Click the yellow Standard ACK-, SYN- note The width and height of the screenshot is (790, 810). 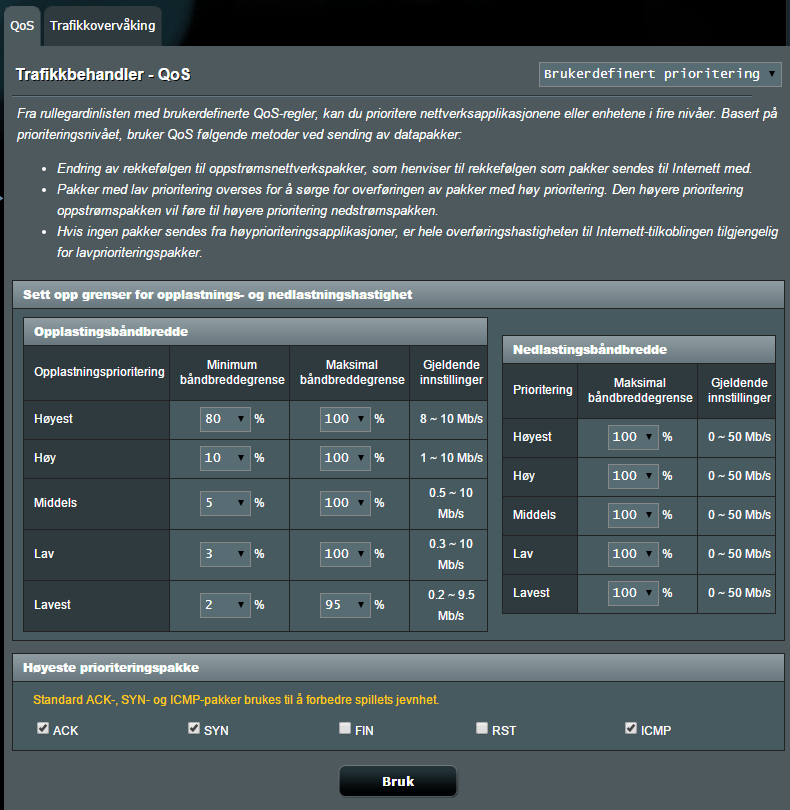coord(236,700)
